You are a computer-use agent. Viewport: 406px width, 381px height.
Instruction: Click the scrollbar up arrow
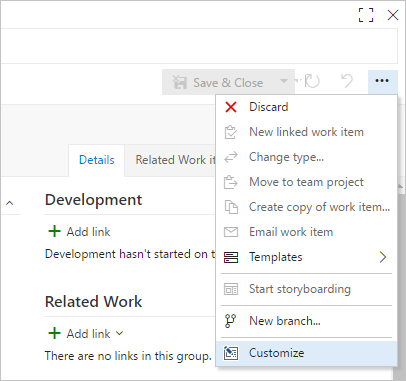400,186
